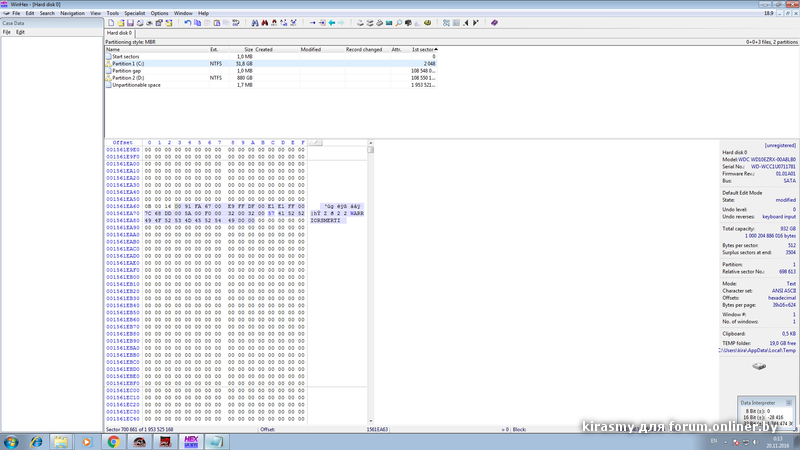Click the blue Back arrow icon

click(332, 22)
